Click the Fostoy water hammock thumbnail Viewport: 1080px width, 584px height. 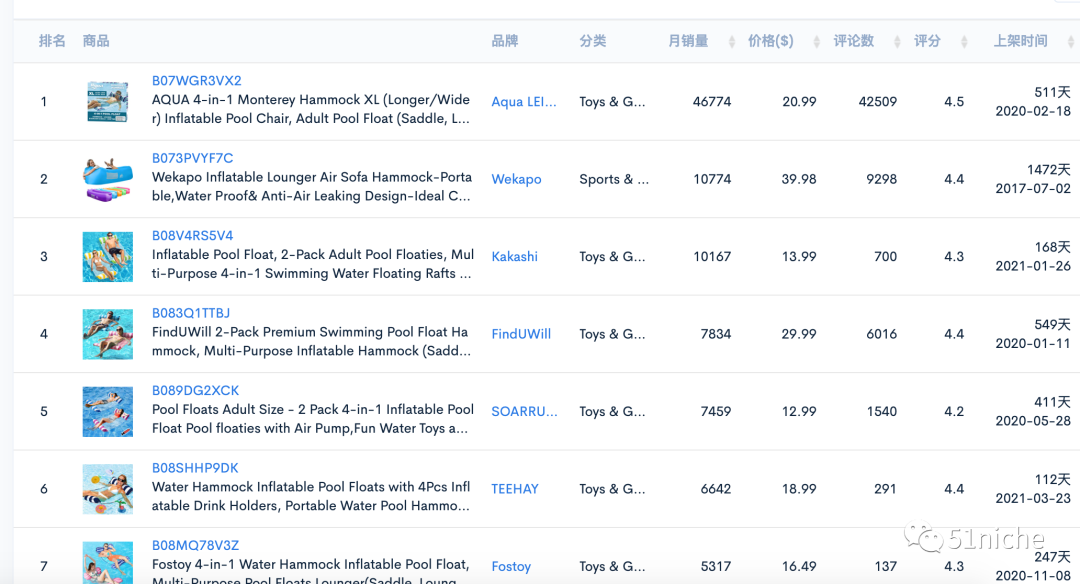pyautogui.click(x=107, y=563)
